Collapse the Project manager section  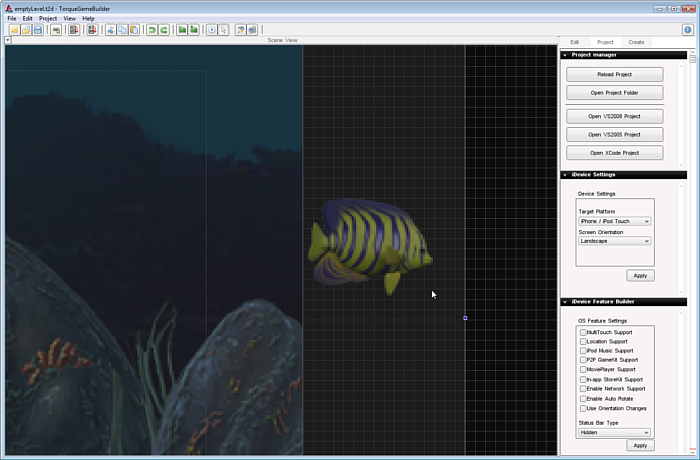point(565,55)
